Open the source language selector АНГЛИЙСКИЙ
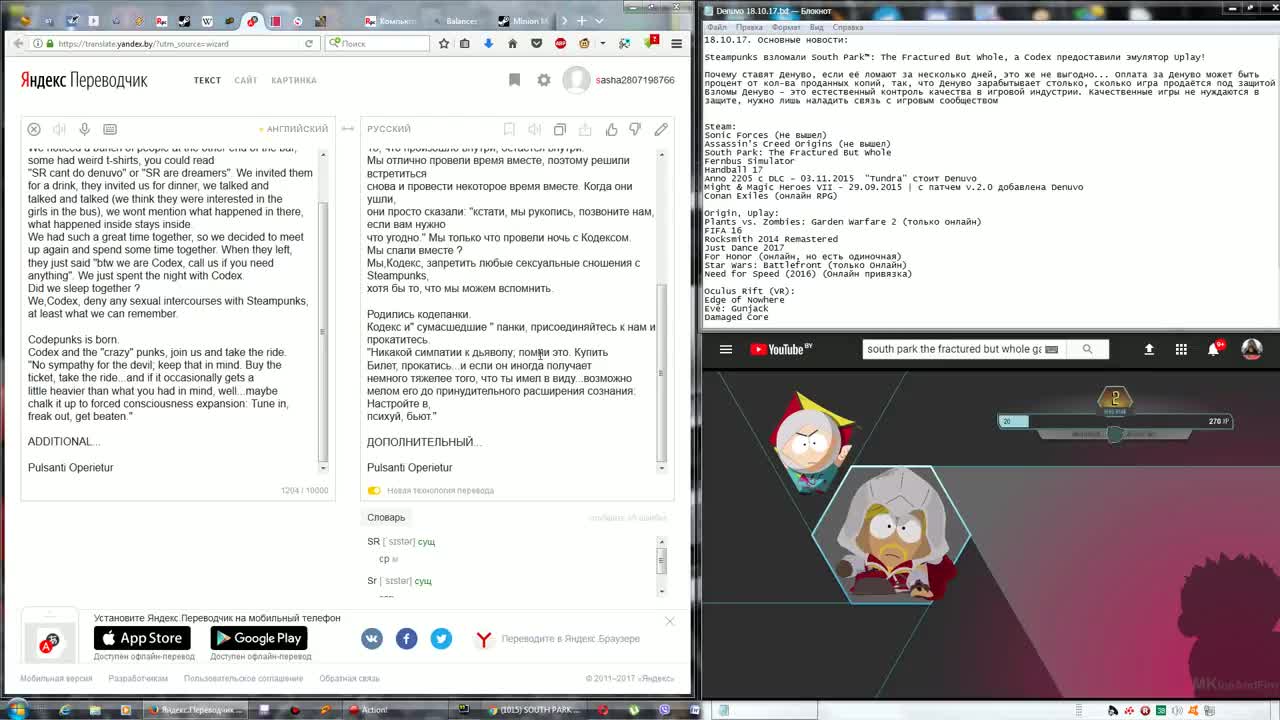This screenshot has width=1280, height=720. (297, 129)
